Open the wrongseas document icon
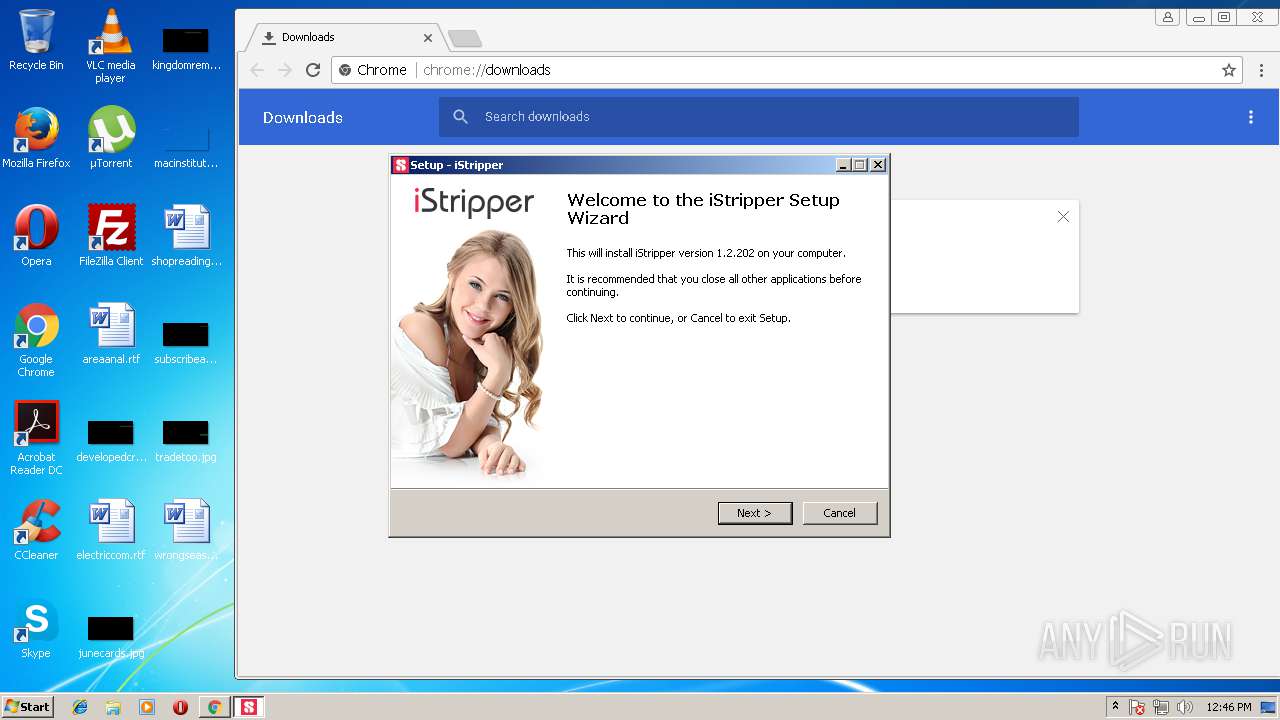Screen dimensions: 1280x720 coord(186,530)
